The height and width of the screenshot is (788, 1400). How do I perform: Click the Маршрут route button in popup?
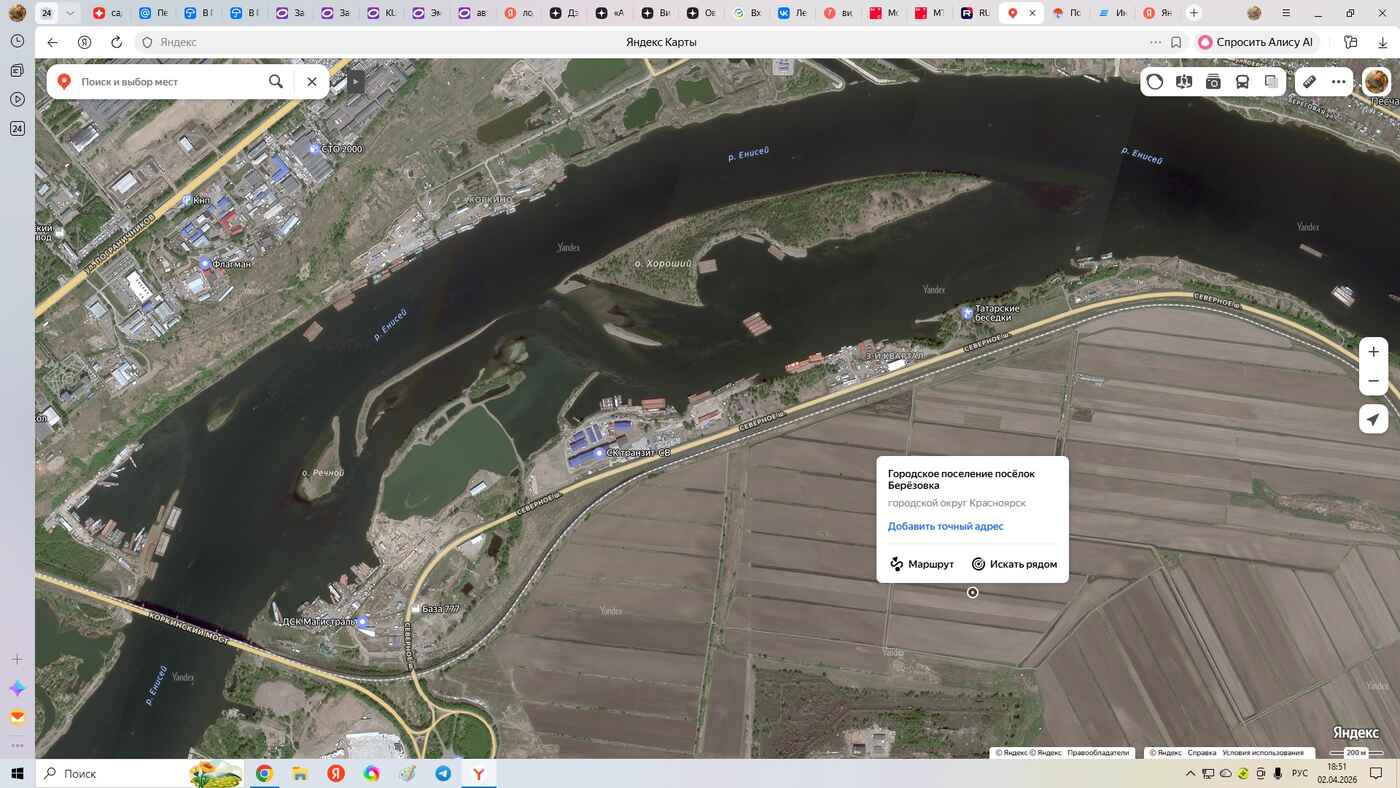pyautogui.click(x=922, y=564)
